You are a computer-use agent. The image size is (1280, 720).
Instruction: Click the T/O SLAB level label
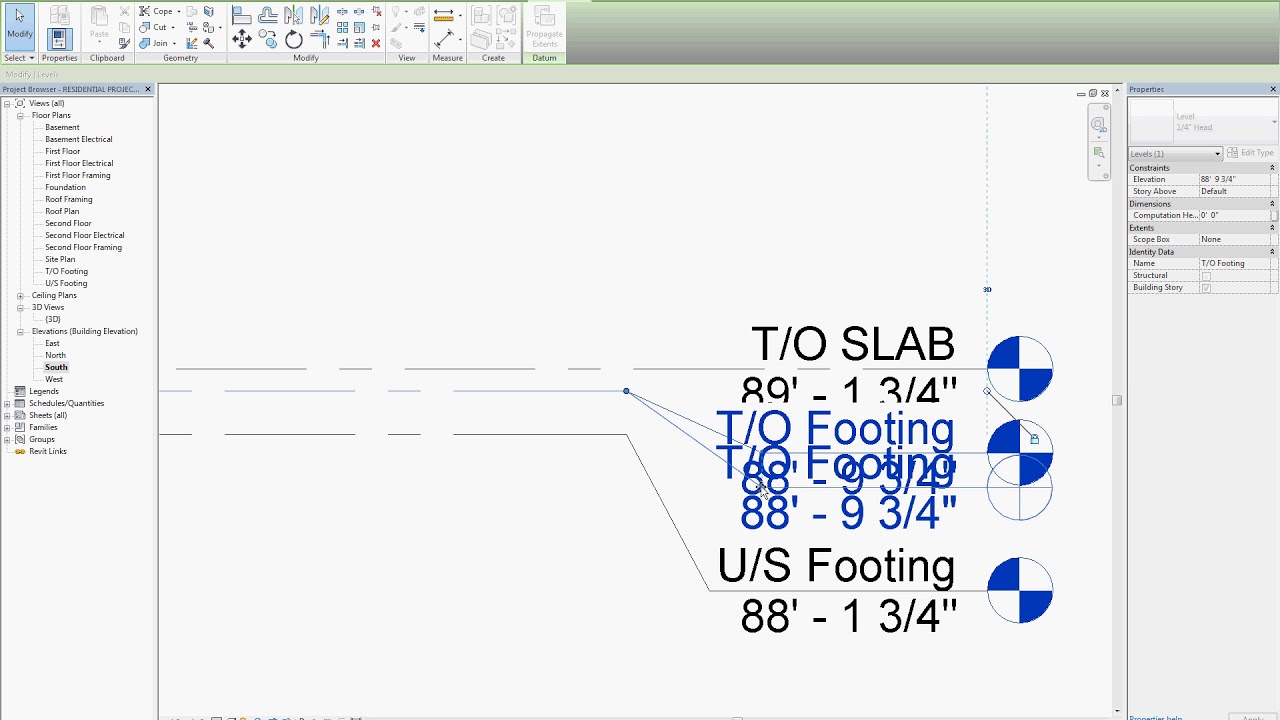point(853,344)
